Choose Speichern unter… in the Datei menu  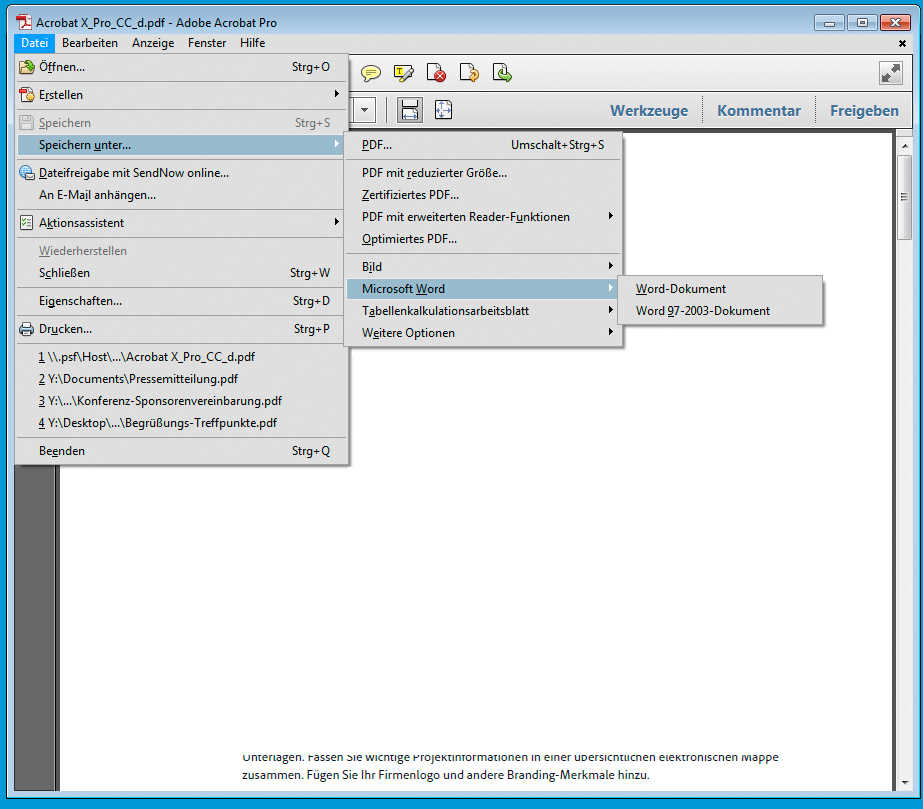point(180,145)
